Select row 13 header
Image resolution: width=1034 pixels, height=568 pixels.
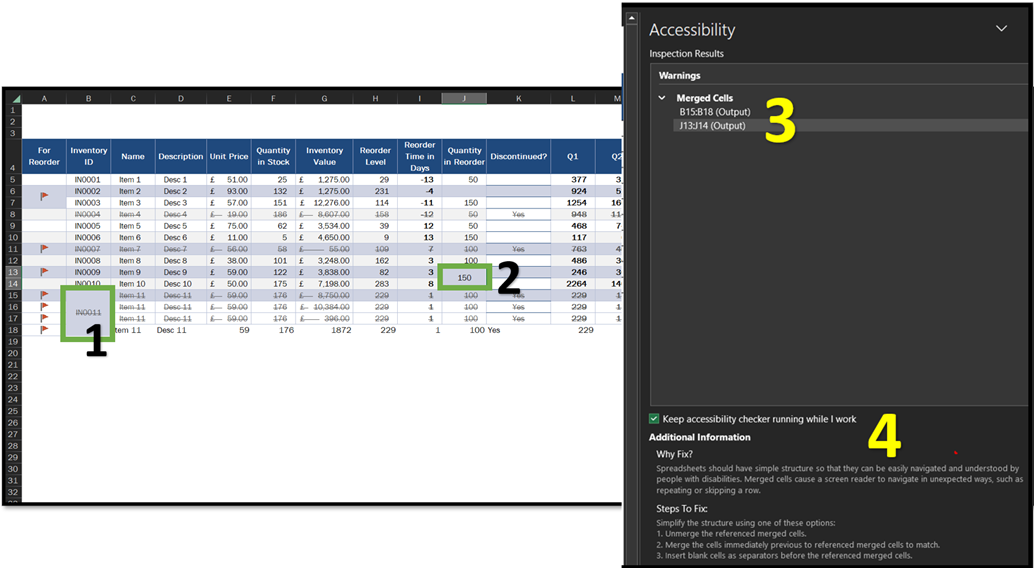[x=13, y=272]
